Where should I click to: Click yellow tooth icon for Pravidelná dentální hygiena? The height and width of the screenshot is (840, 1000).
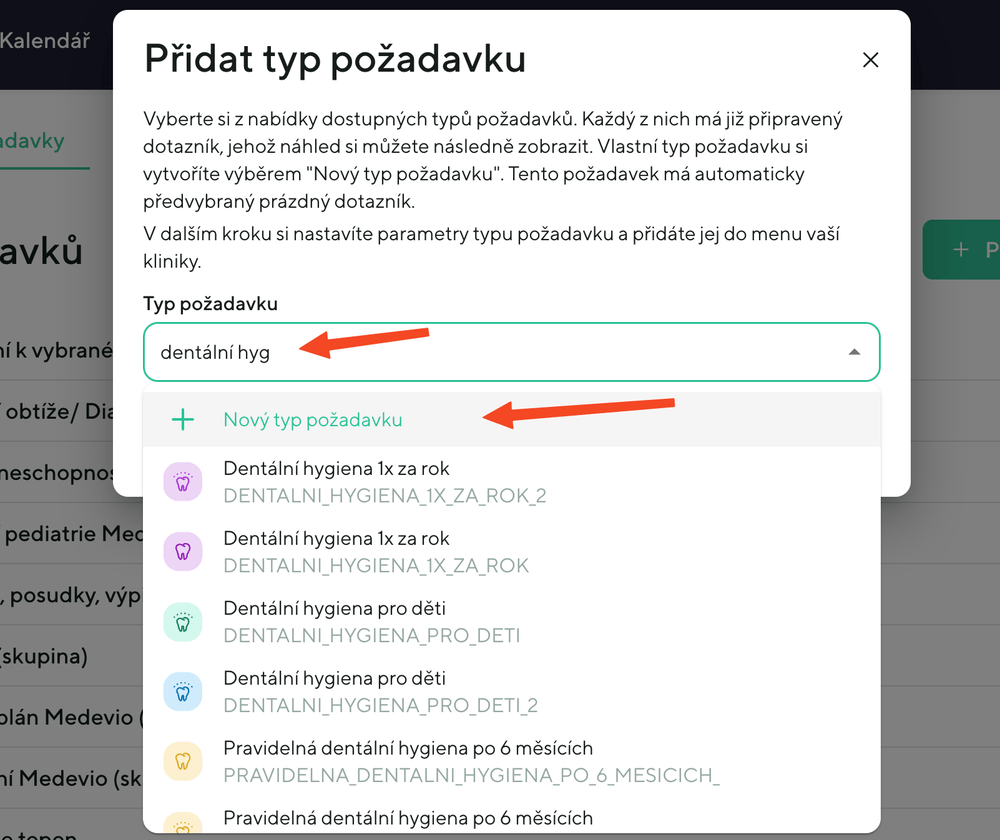(183, 762)
